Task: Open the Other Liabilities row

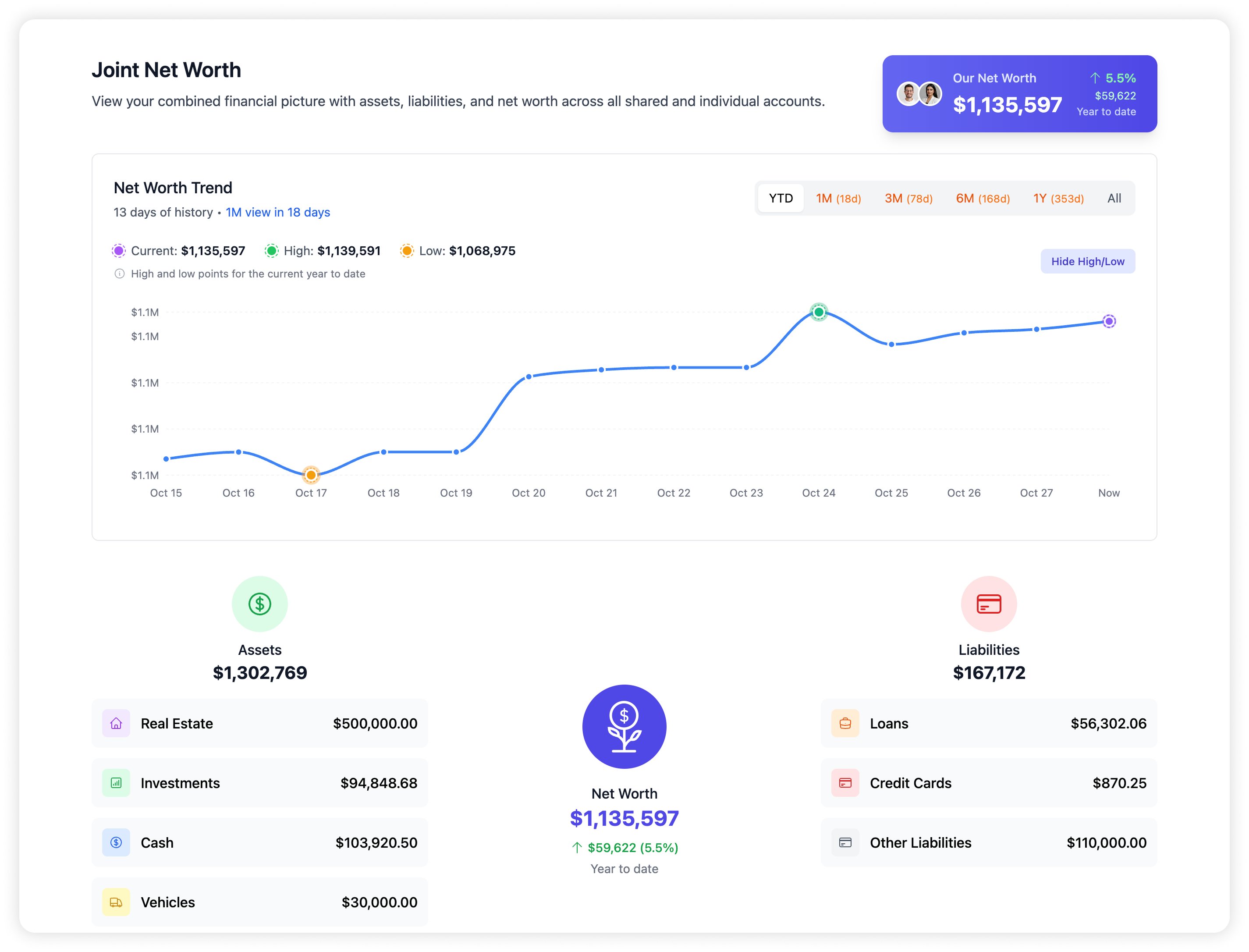Action: pos(988,842)
